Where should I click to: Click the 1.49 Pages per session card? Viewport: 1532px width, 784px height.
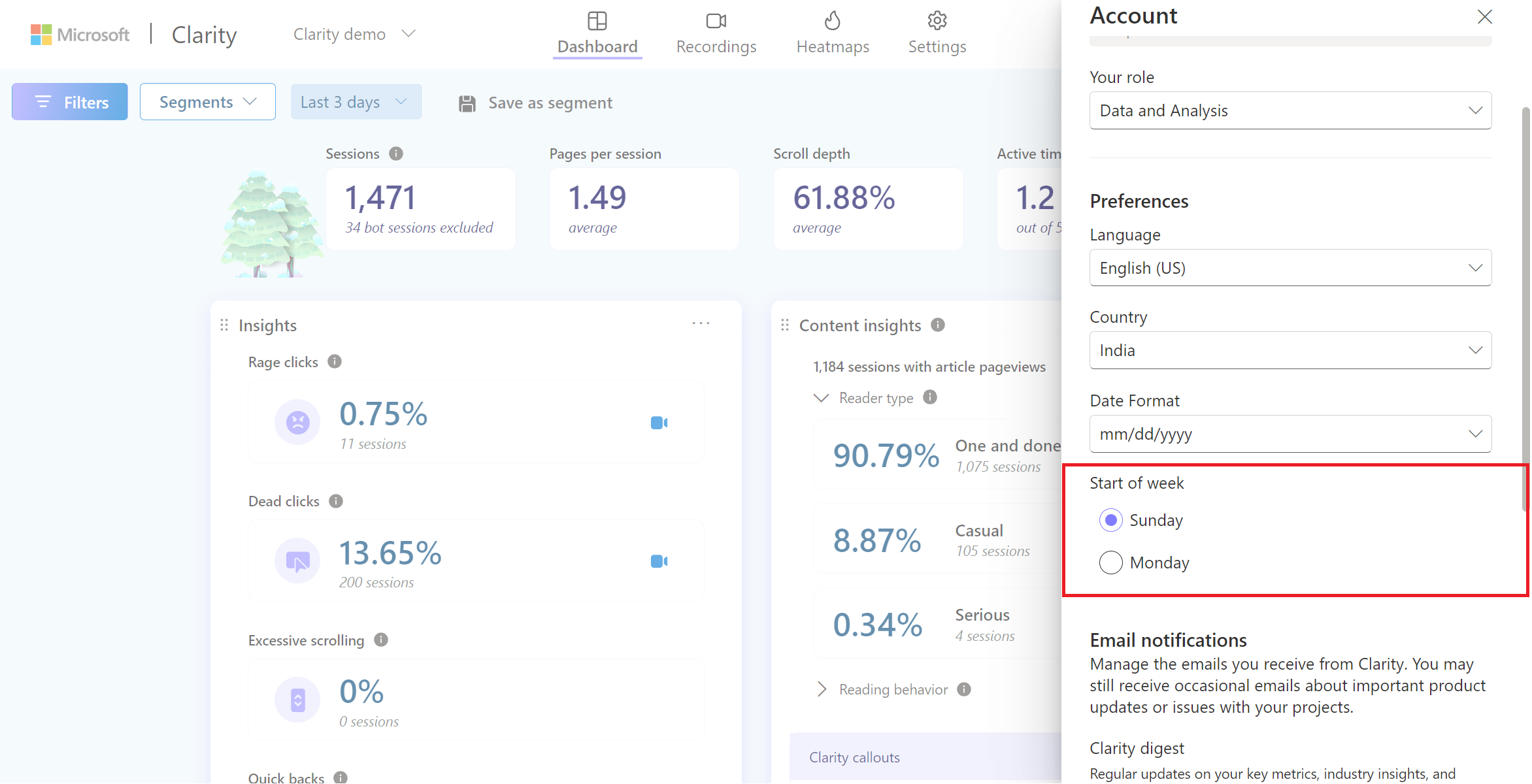tap(644, 209)
